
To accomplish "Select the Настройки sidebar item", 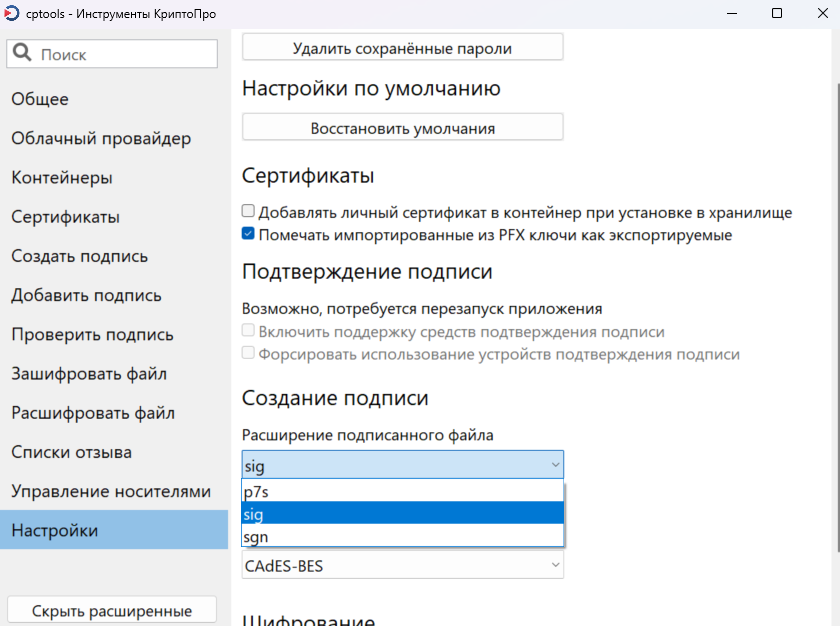I will (x=114, y=530).
